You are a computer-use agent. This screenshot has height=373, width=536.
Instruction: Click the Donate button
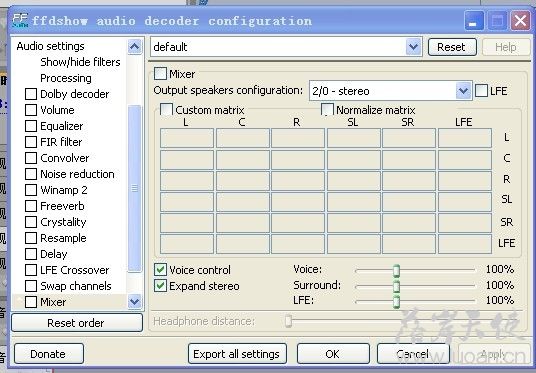click(49, 354)
